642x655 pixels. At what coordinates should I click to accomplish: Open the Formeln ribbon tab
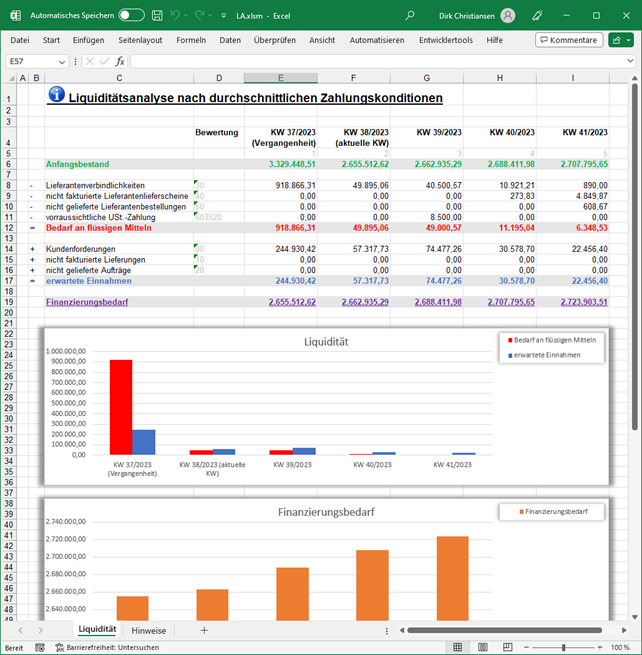[190, 40]
